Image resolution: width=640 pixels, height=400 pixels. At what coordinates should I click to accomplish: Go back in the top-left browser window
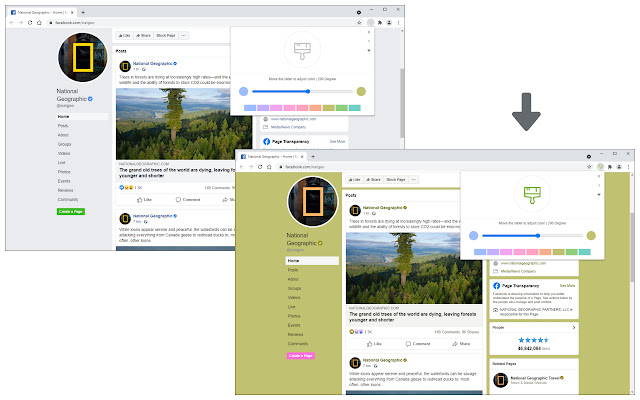coord(11,22)
